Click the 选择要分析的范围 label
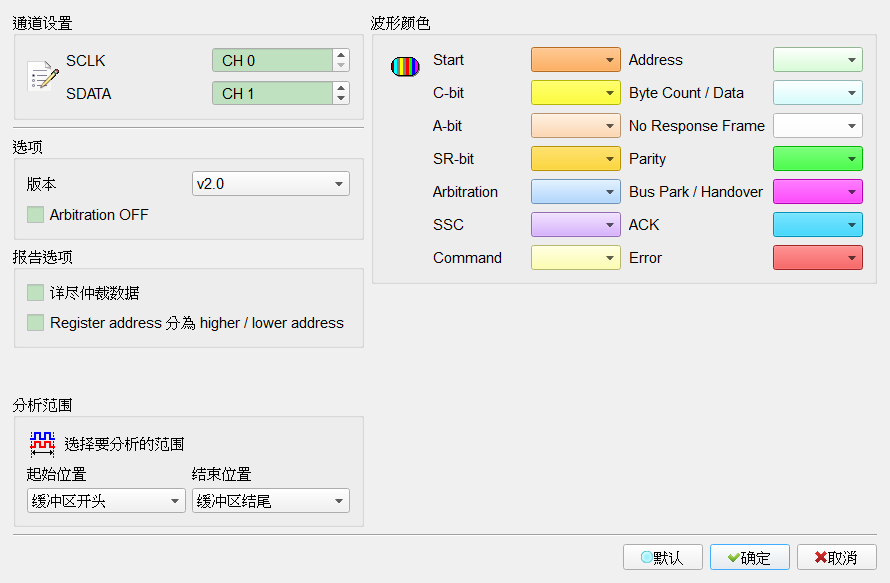The height and width of the screenshot is (583, 890). point(124,444)
